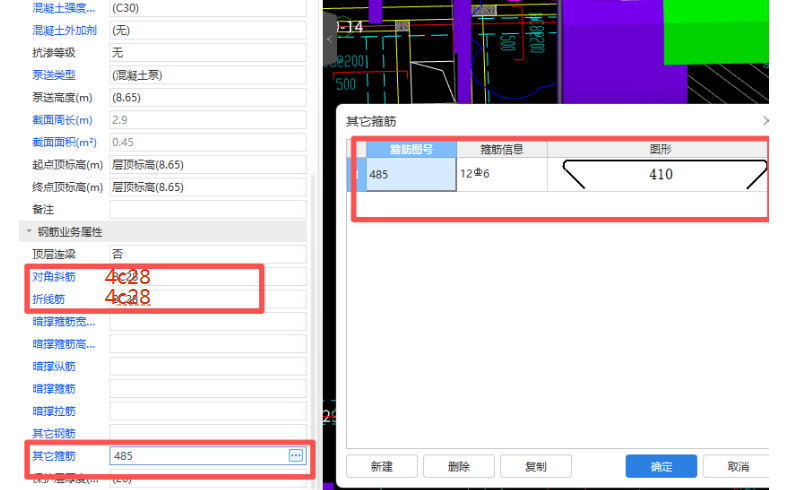Select the 箍筋信息 column header
This screenshot has height=490, width=810.
pos(502,149)
